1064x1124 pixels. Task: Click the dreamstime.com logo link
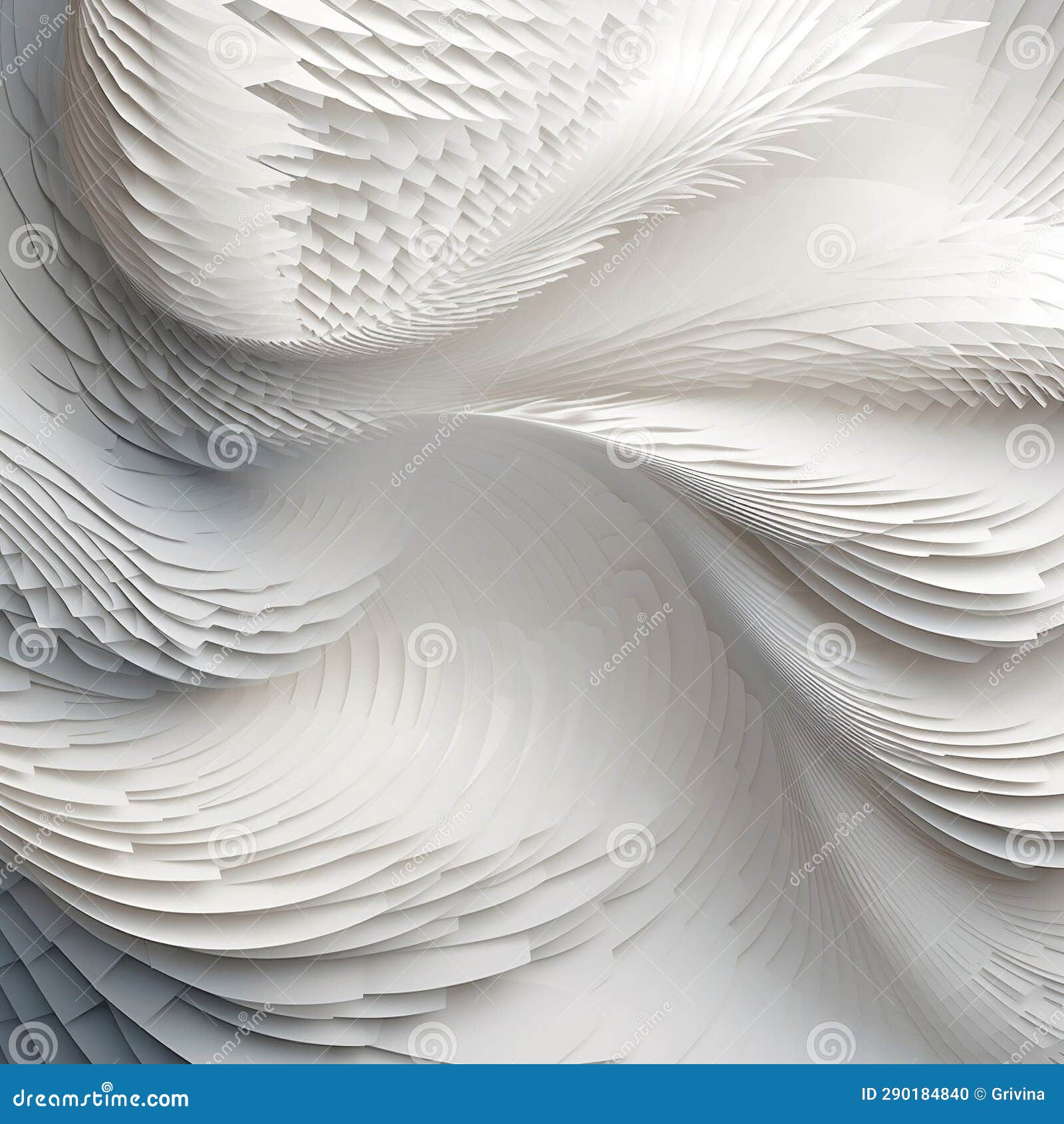100,1099
